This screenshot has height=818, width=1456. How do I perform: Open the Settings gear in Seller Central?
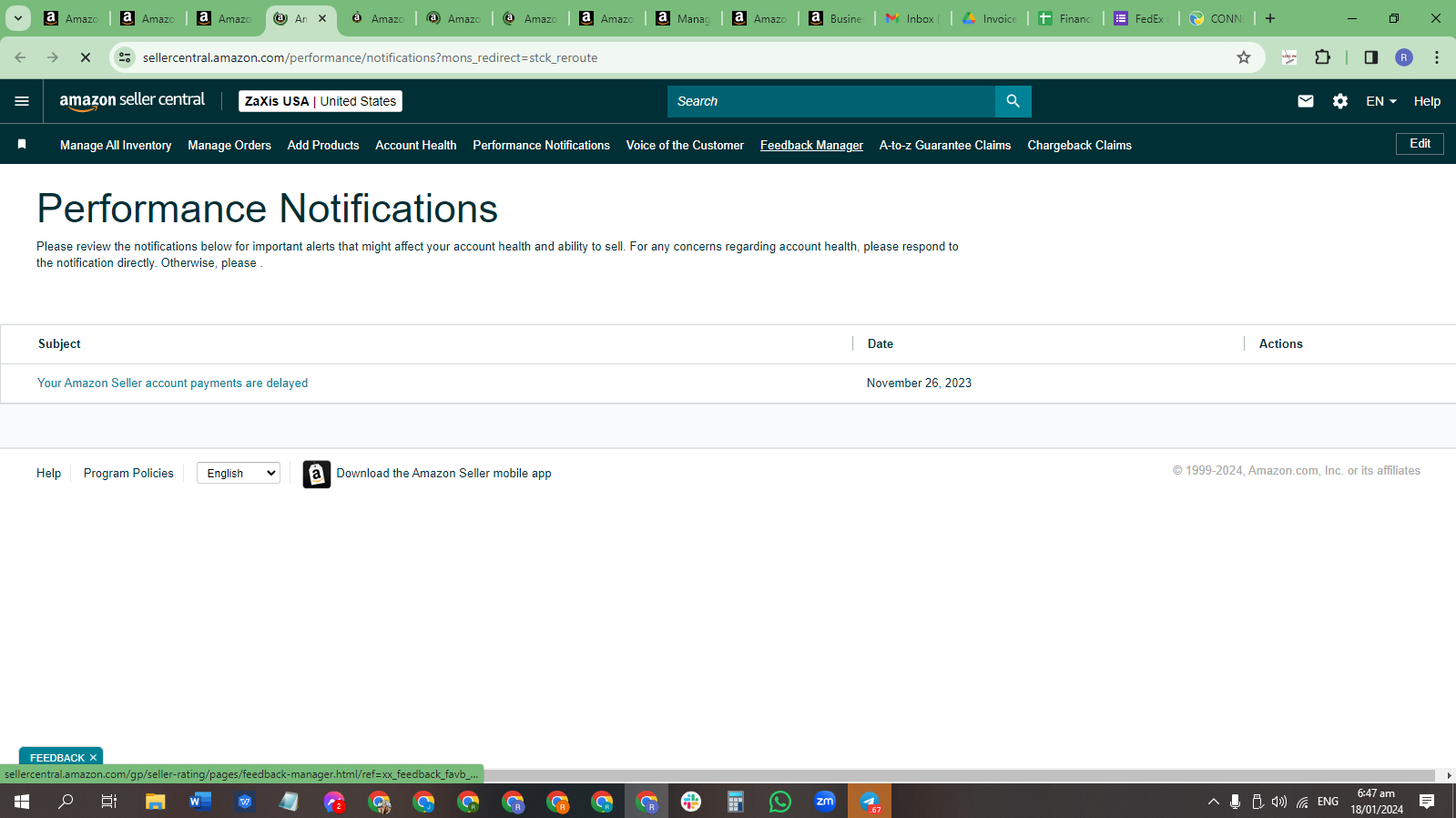pos(1339,101)
